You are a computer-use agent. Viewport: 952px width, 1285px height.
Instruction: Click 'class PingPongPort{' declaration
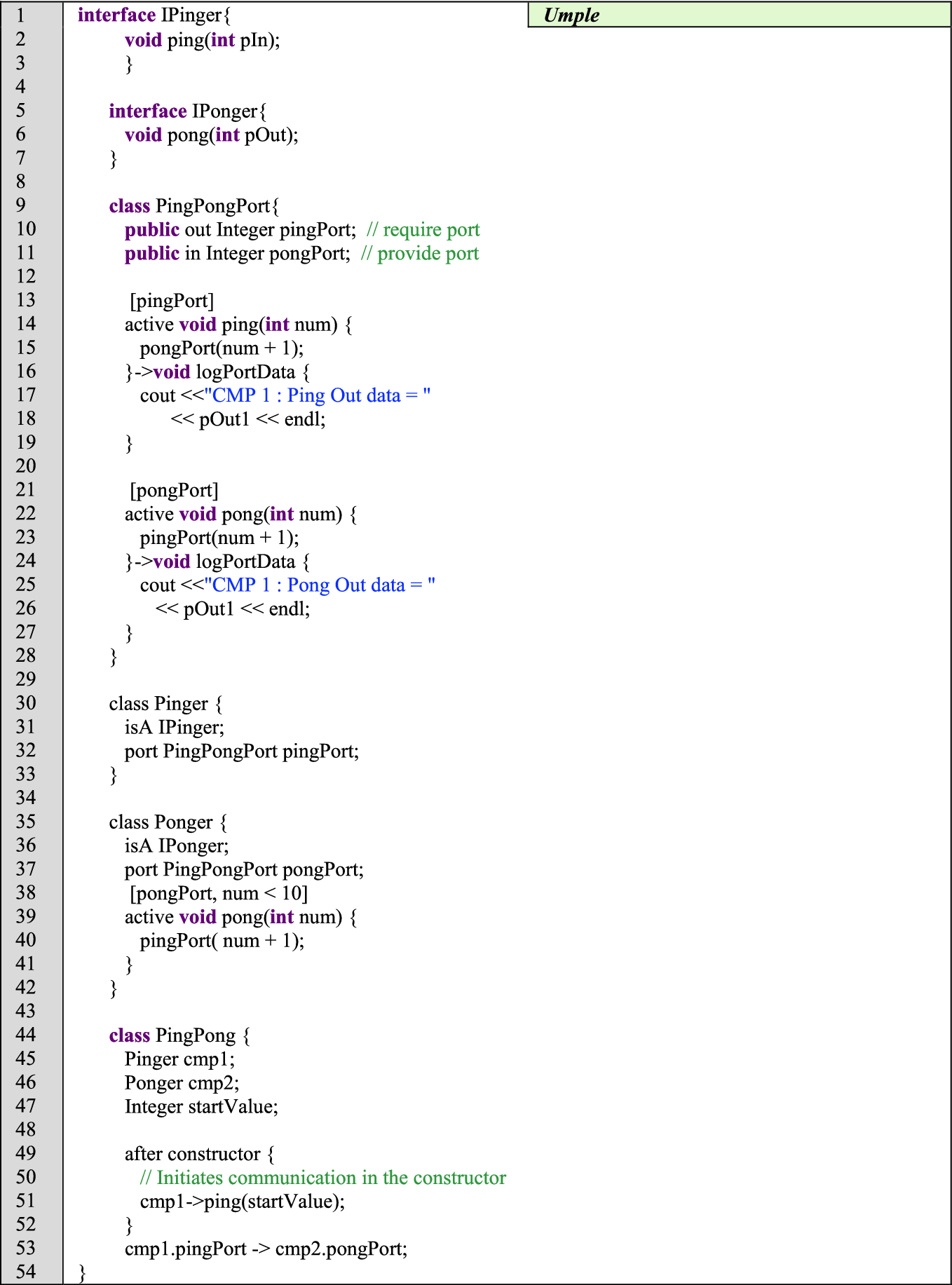click(194, 206)
